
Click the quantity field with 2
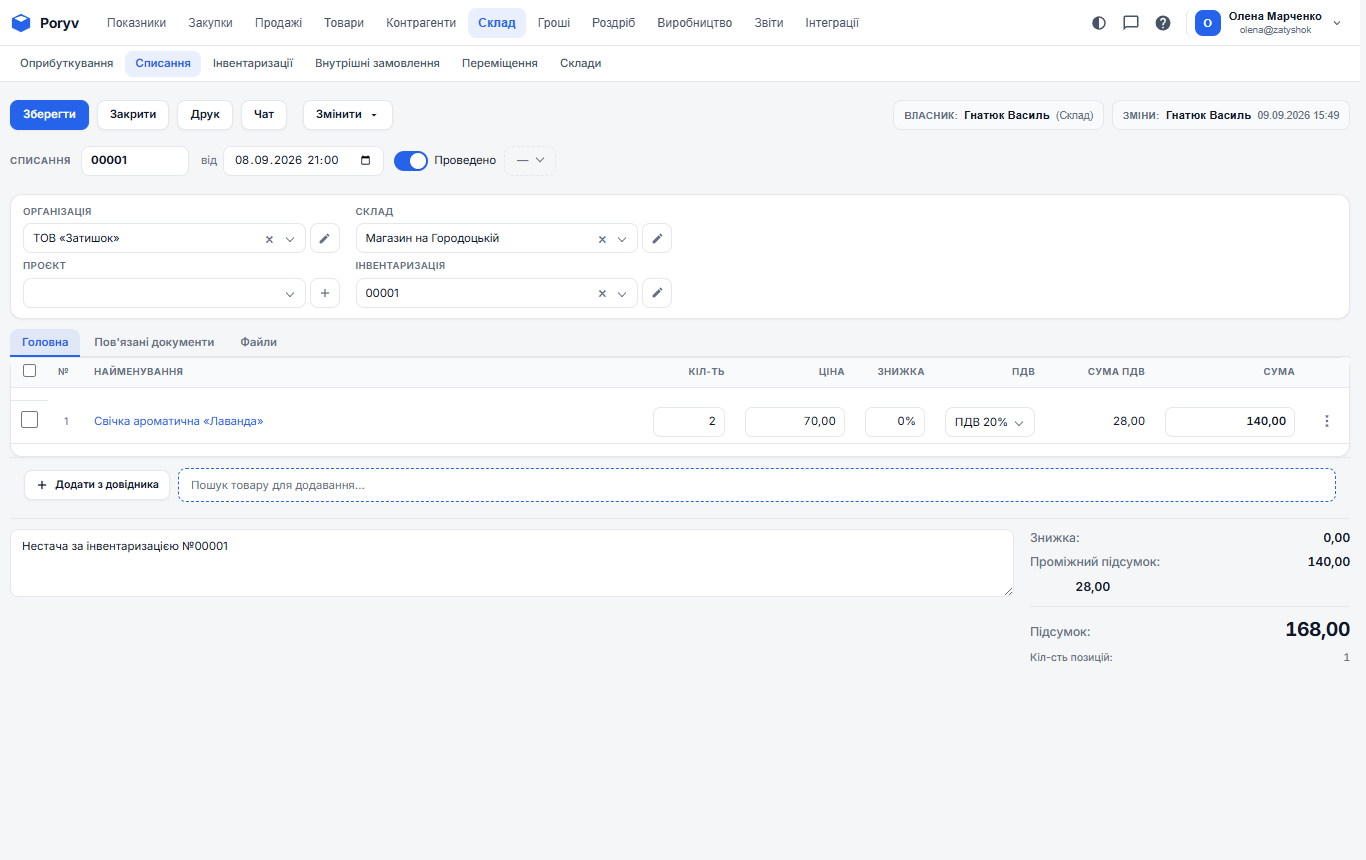(689, 422)
